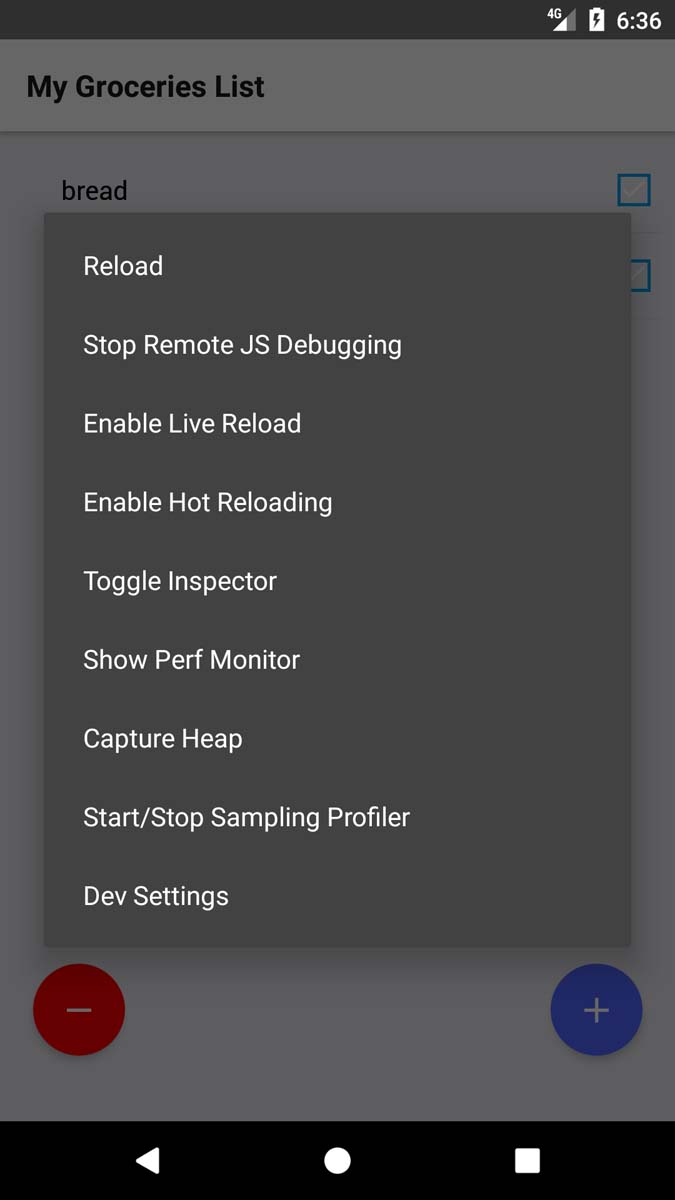Open Dev Settings from menu
The height and width of the screenshot is (1200, 675).
156,896
